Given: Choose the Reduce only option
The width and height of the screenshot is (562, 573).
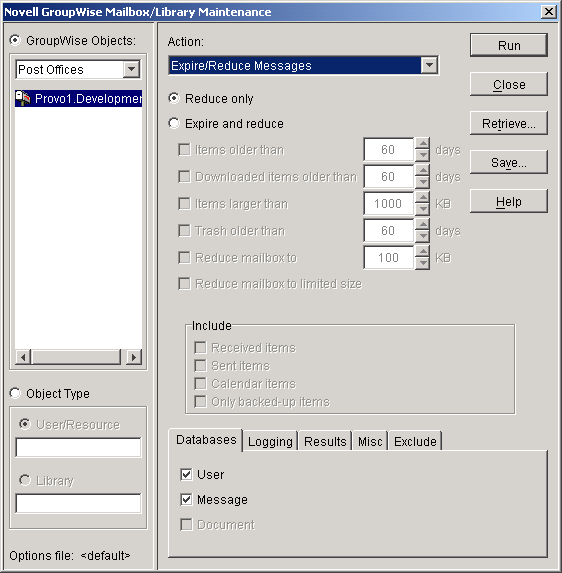Looking at the screenshot, I should click(174, 98).
